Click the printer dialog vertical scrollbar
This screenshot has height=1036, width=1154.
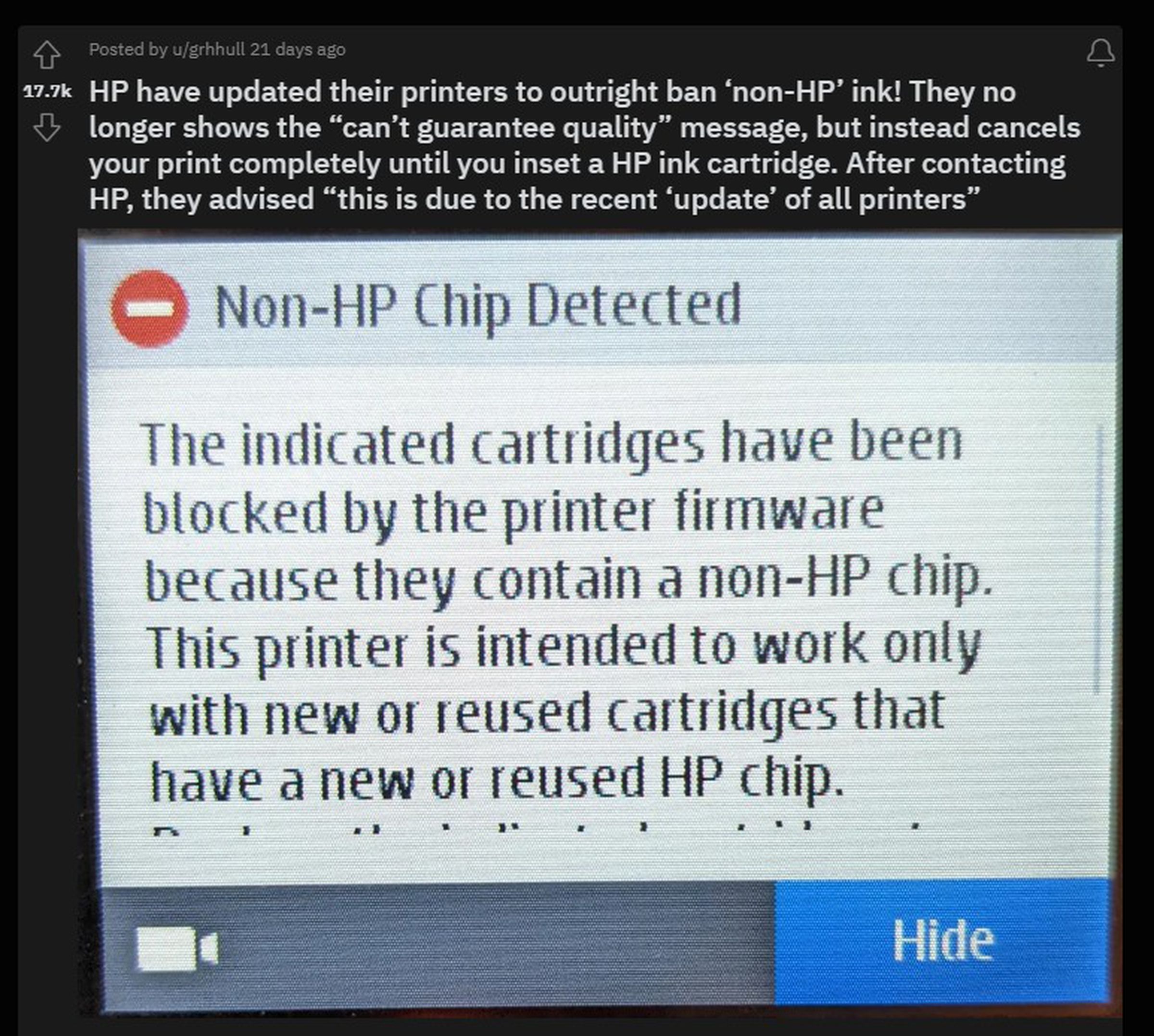pos(1098,560)
